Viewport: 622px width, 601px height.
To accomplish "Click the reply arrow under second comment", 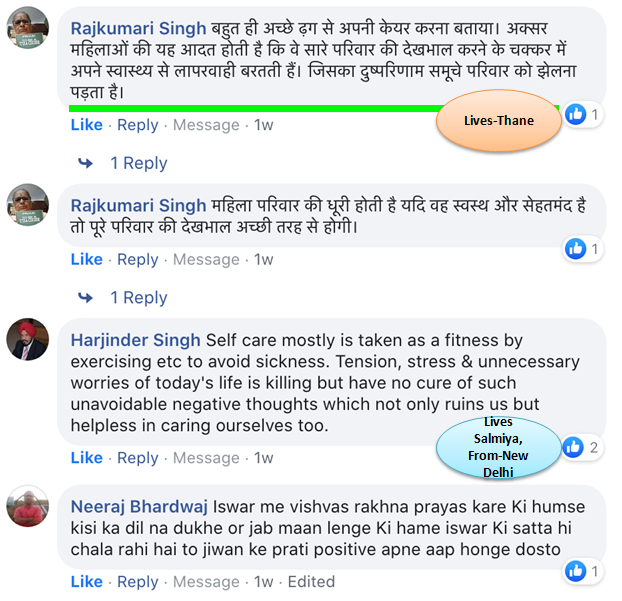I will coord(85,298).
